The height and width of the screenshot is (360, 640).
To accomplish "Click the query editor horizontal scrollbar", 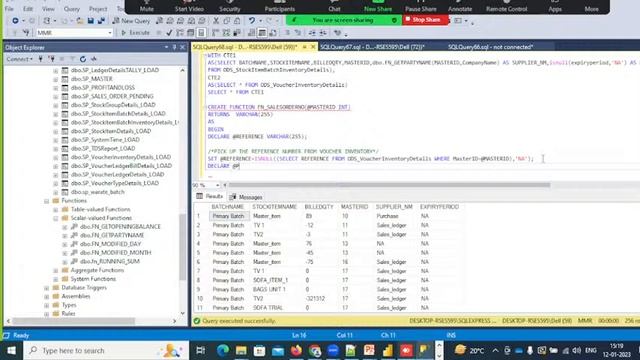I will pos(388,185).
